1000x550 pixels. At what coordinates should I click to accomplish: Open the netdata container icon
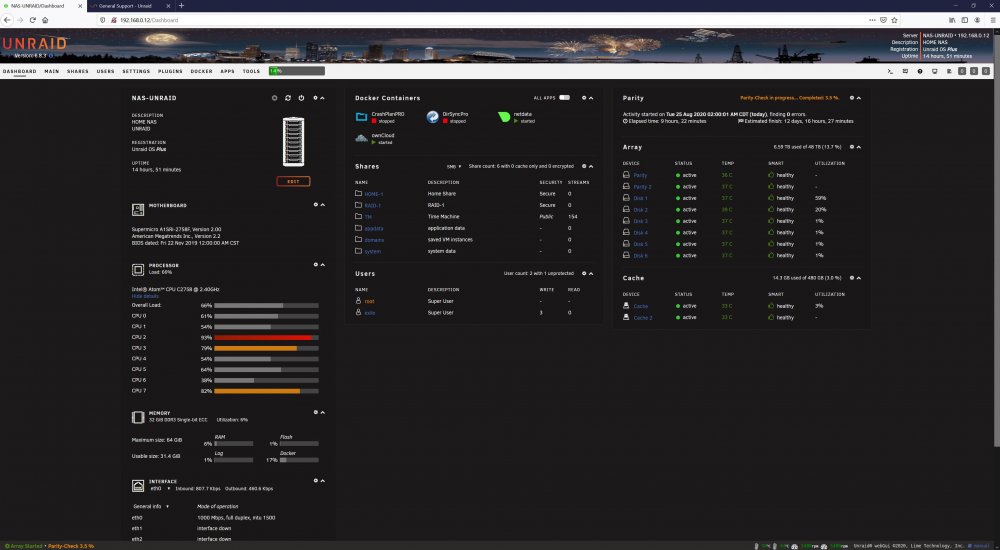(504, 117)
